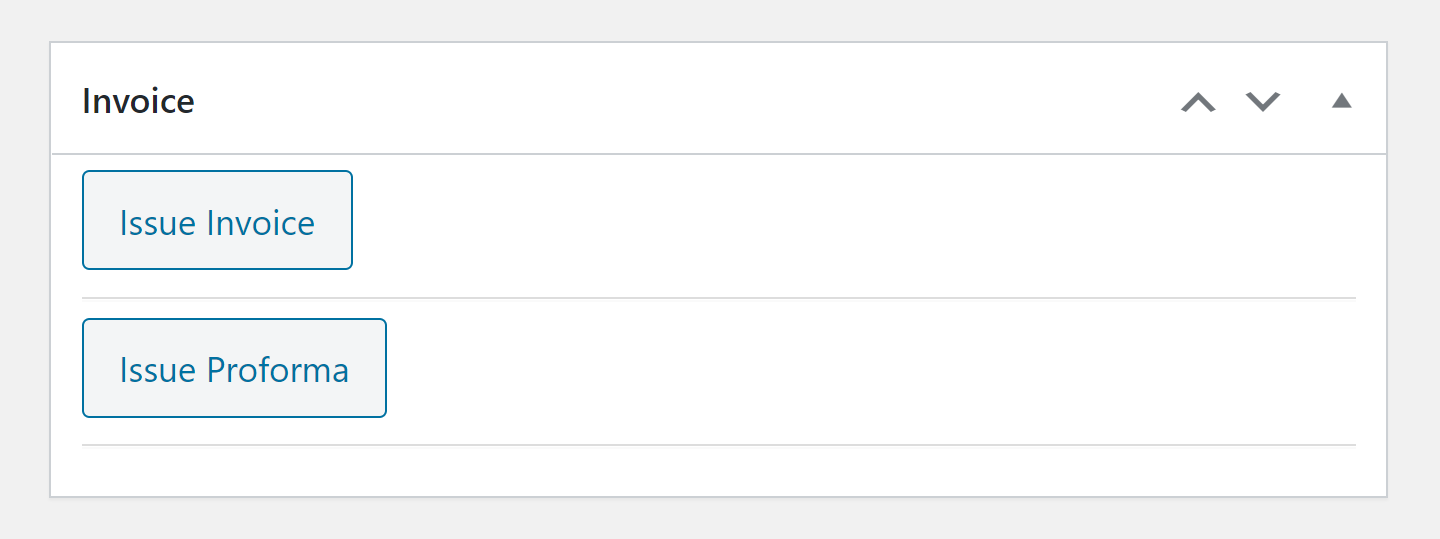
Task: Hit the first button in the Invoice panel
Action: click(x=217, y=220)
